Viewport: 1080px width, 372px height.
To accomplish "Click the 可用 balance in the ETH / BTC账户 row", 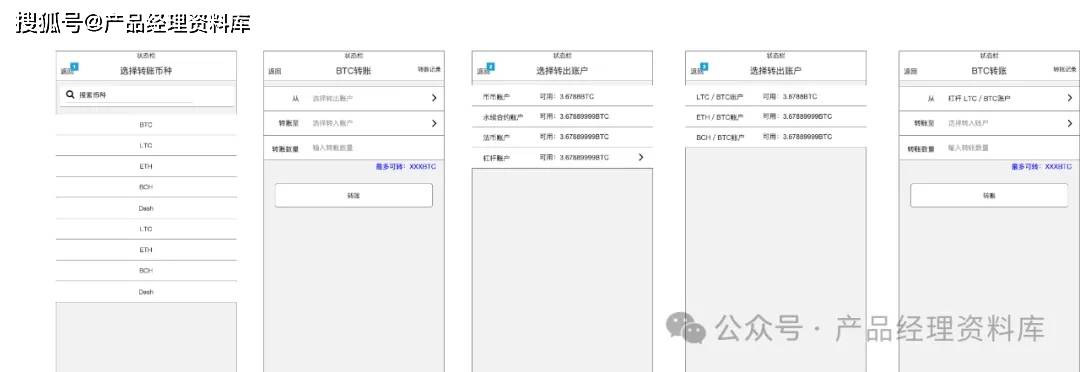I will click(797, 116).
